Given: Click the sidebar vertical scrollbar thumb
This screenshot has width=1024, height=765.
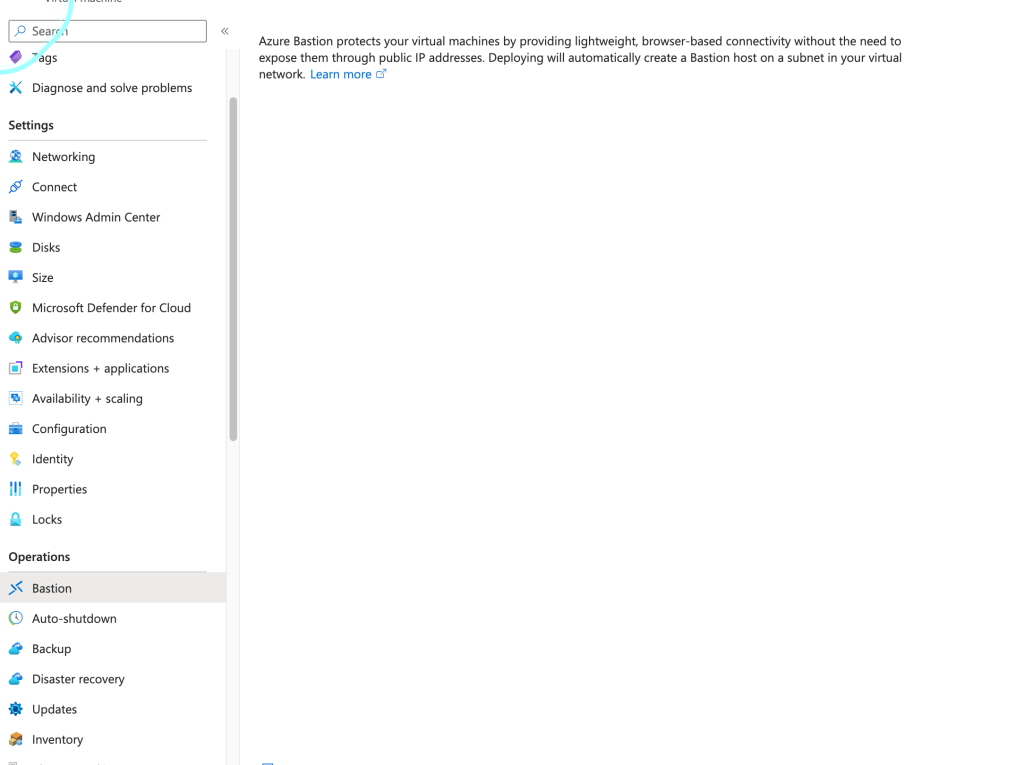Looking at the screenshot, I should tap(233, 269).
